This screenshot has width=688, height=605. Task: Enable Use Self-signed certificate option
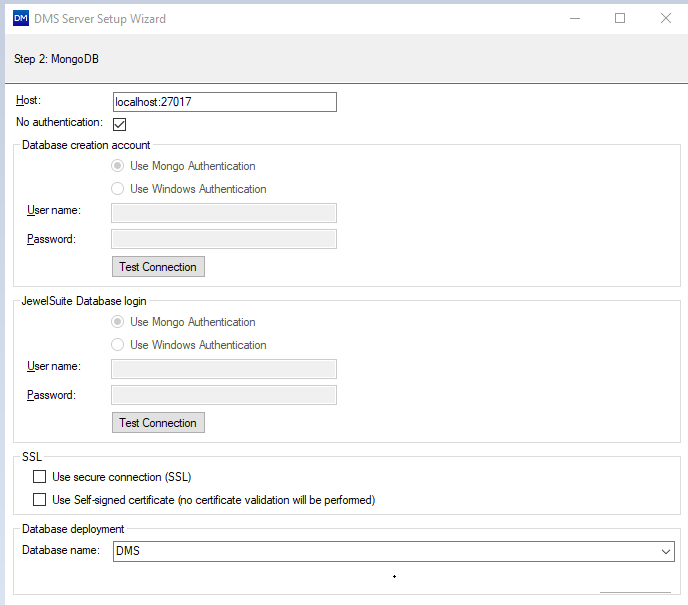tap(40, 499)
